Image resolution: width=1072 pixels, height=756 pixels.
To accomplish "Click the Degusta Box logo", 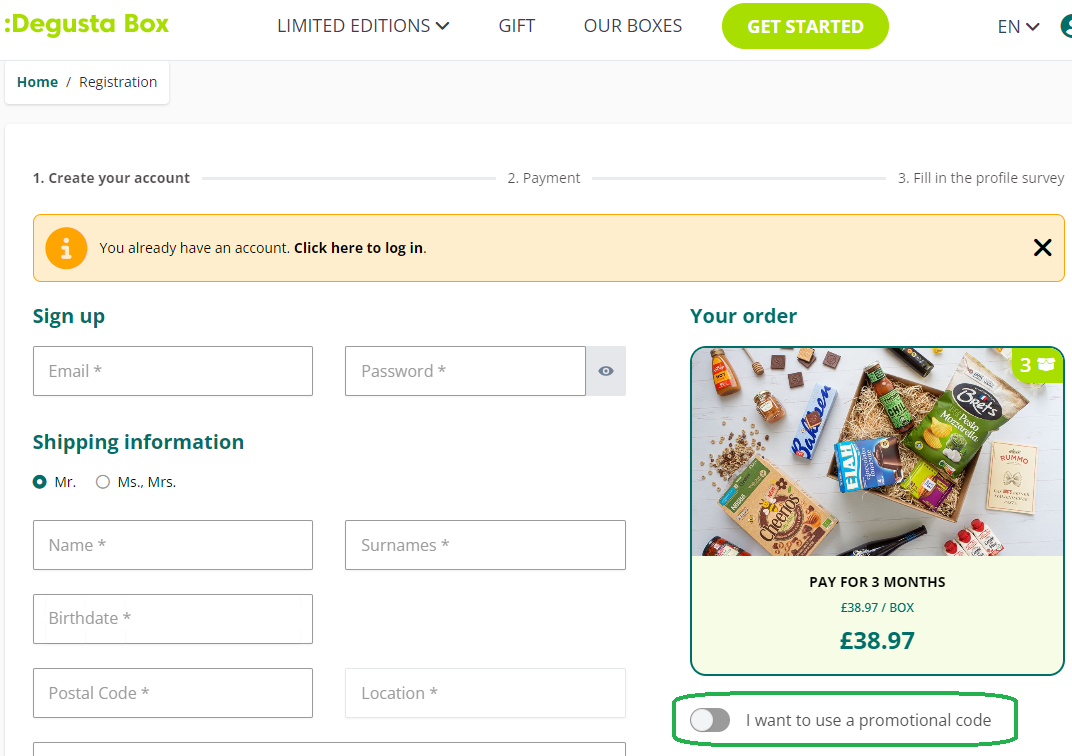I will (87, 25).
